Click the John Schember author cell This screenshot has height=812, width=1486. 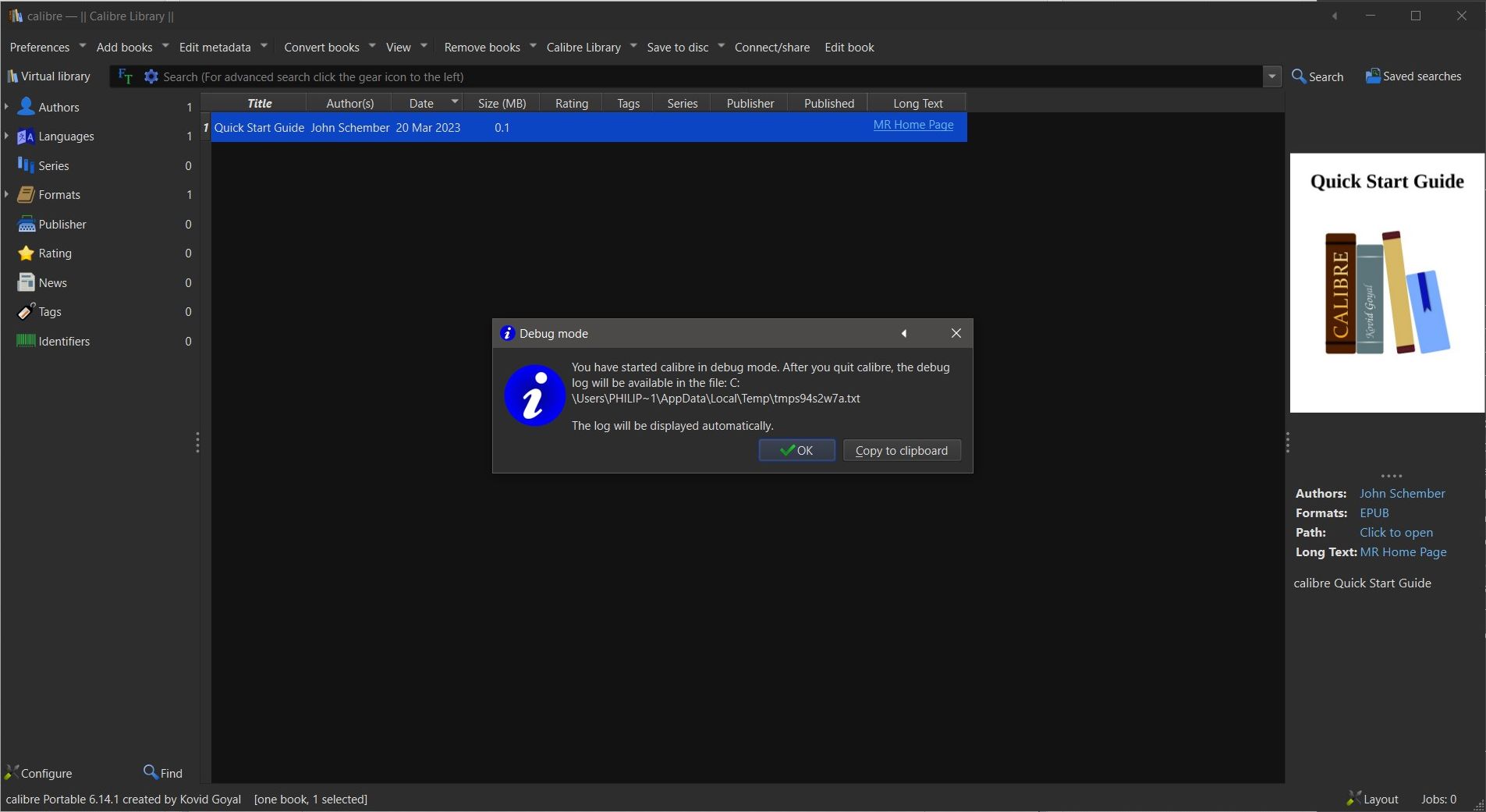pyautogui.click(x=349, y=128)
